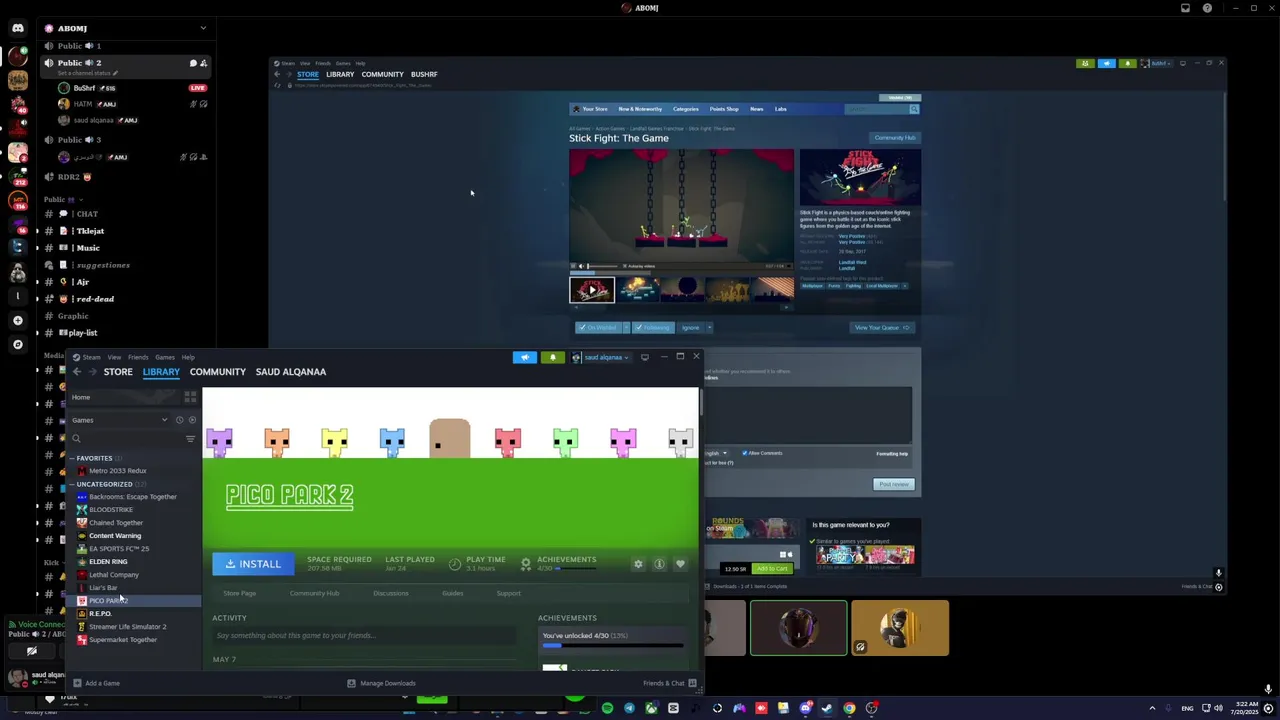Switch to STORE tab in front Steam window
Viewport: 1280px width, 720px height.
(x=118, y=372)
